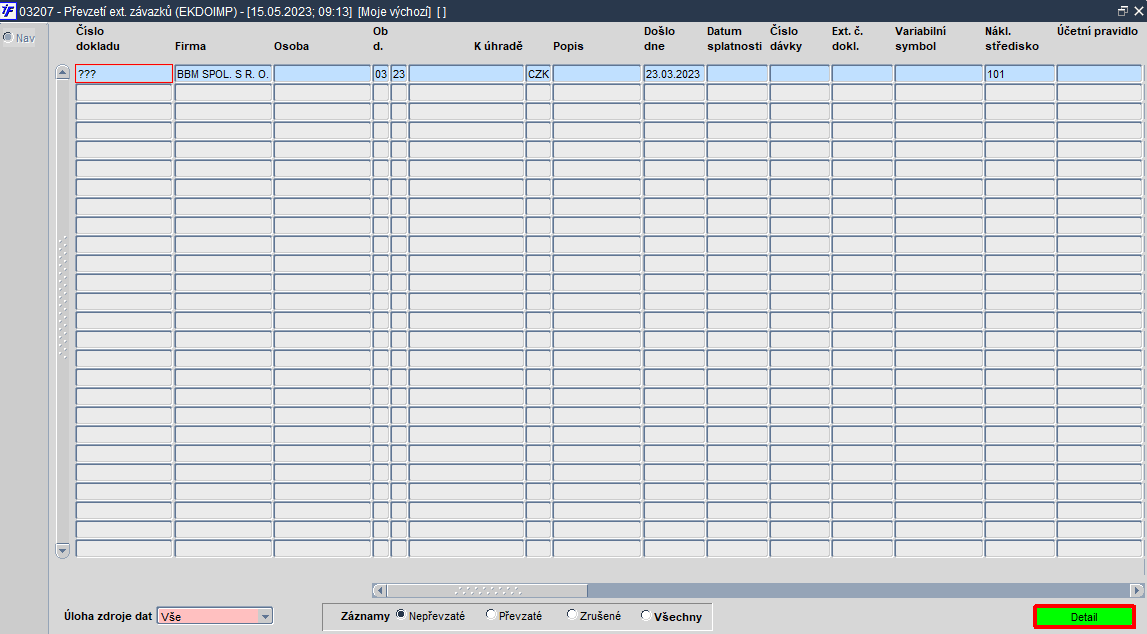
Task: Click the Osoba field in first row
Action: (323, 74)
